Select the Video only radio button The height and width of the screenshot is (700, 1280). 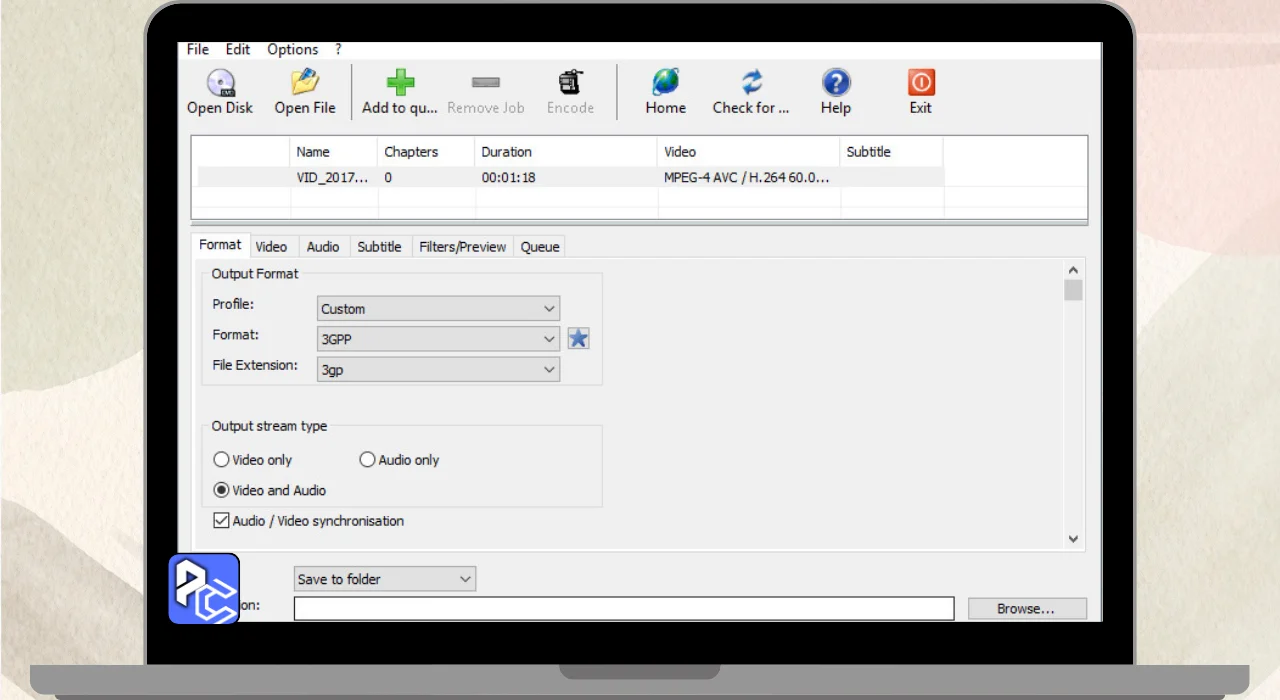[222, 460]
